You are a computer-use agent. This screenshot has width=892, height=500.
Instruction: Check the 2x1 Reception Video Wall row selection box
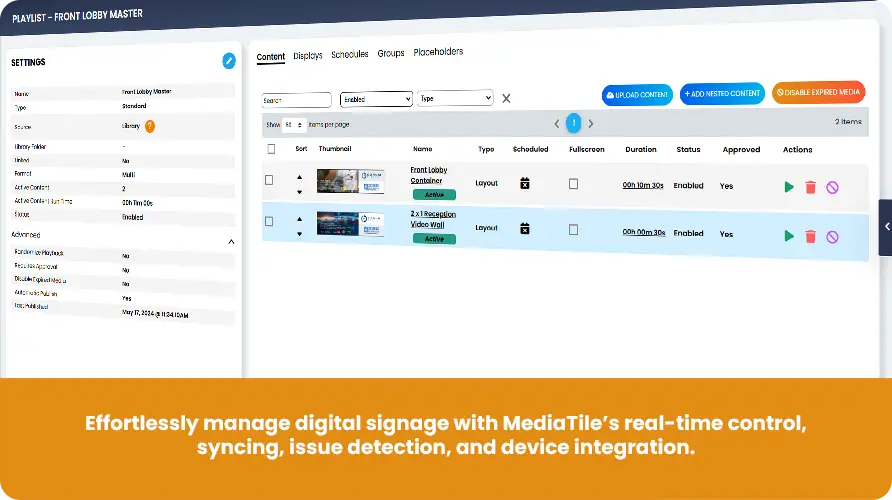tap(269, 221)
